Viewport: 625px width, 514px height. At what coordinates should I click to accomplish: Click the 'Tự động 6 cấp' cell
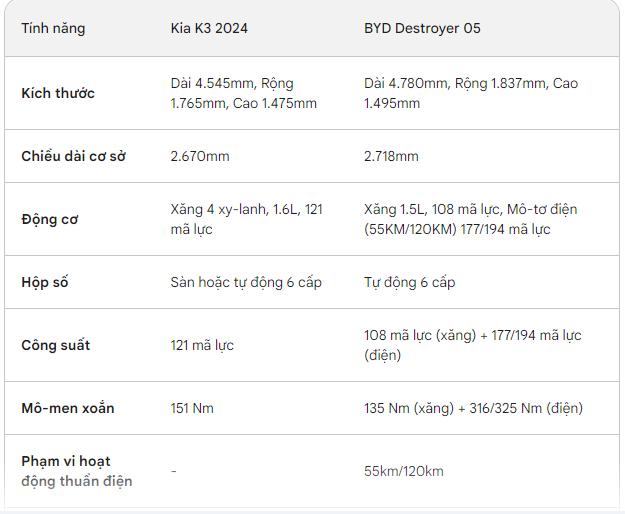click(409, 282)
